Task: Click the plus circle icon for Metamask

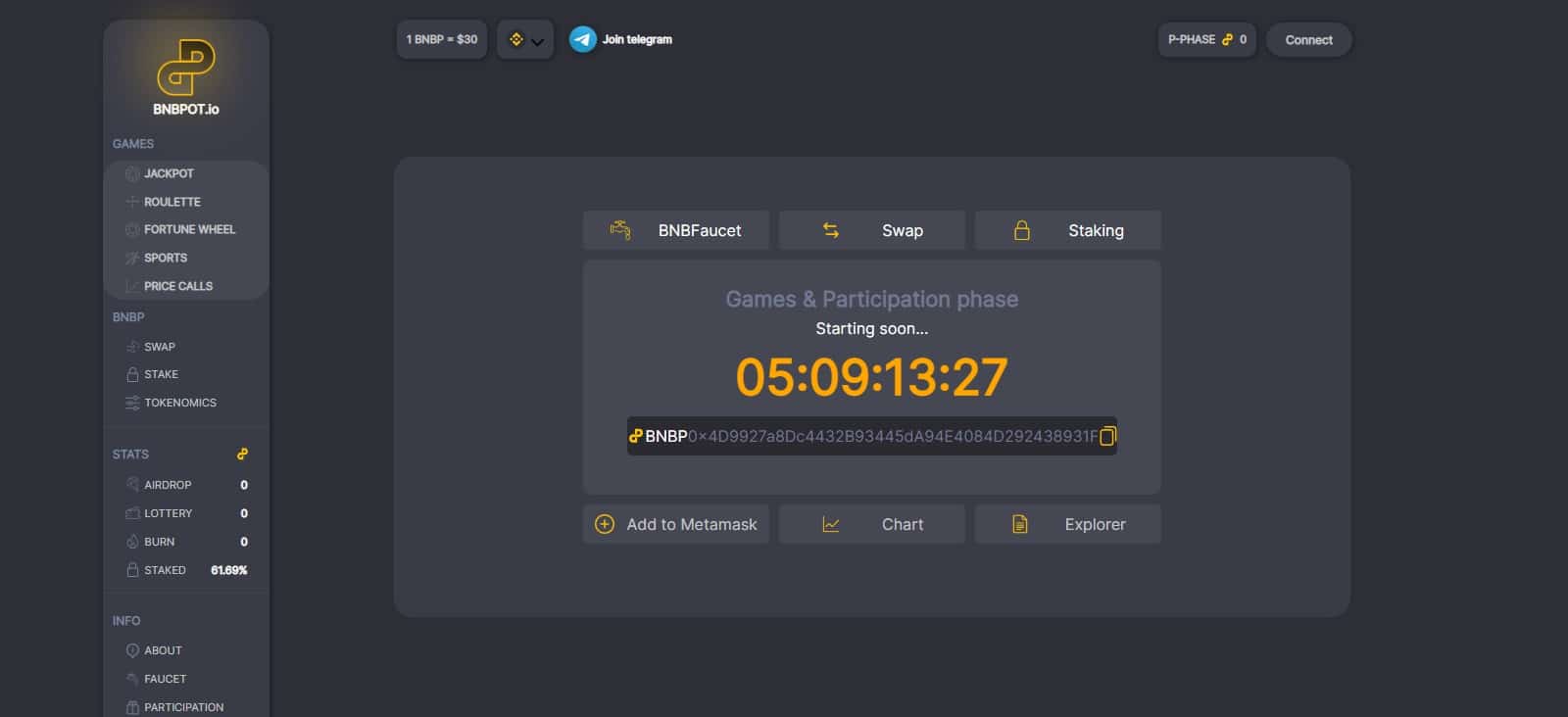Action: [x=605, y=524]
